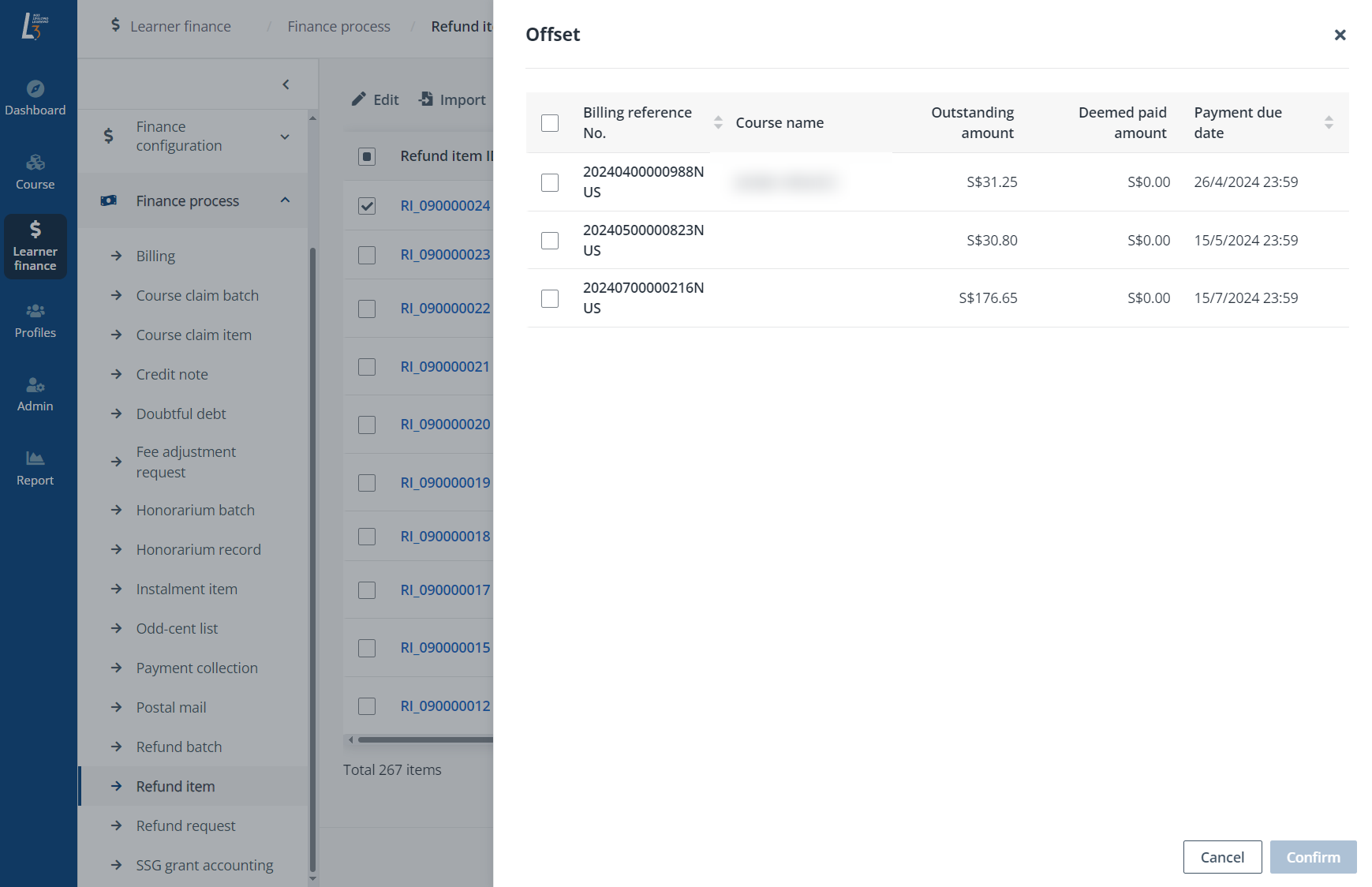Check the row with outstanding amount S$176.65
This screenshot has width=1372, height=887.
pos(550,298)
